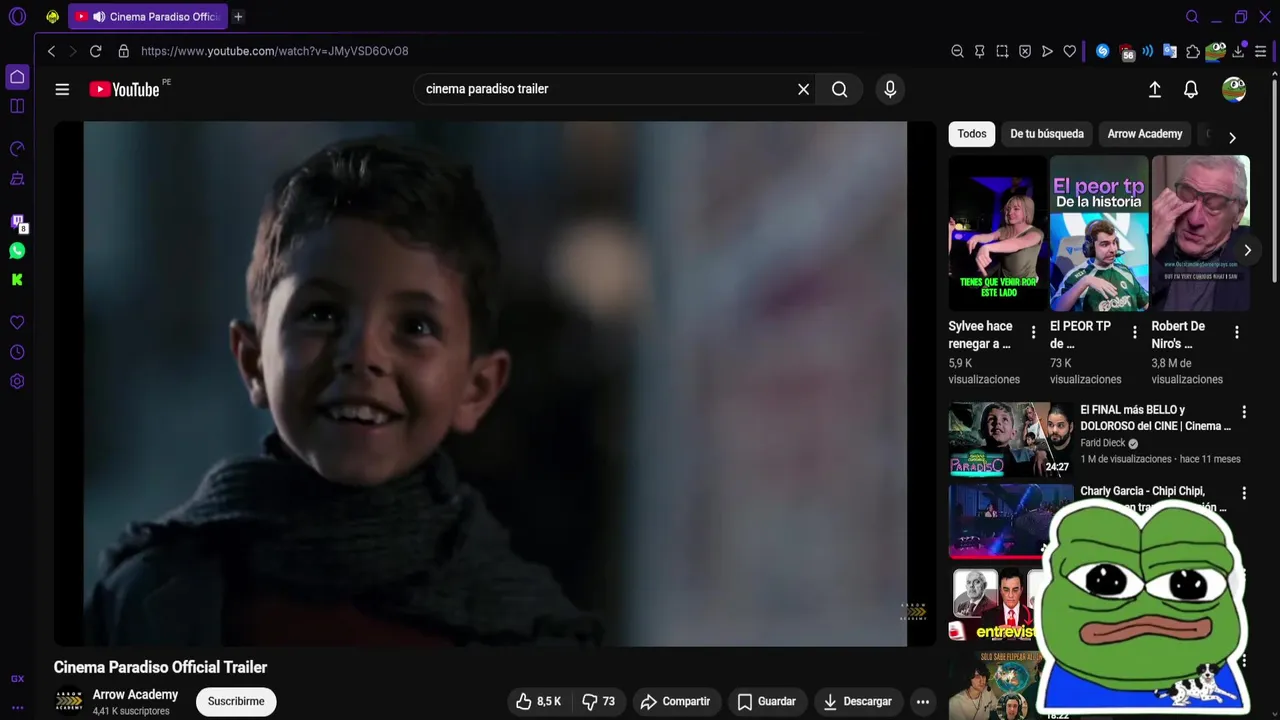Open sidebar bookmarks heart icon
The image size is (1280, 720).
click(x=17, y=323)
